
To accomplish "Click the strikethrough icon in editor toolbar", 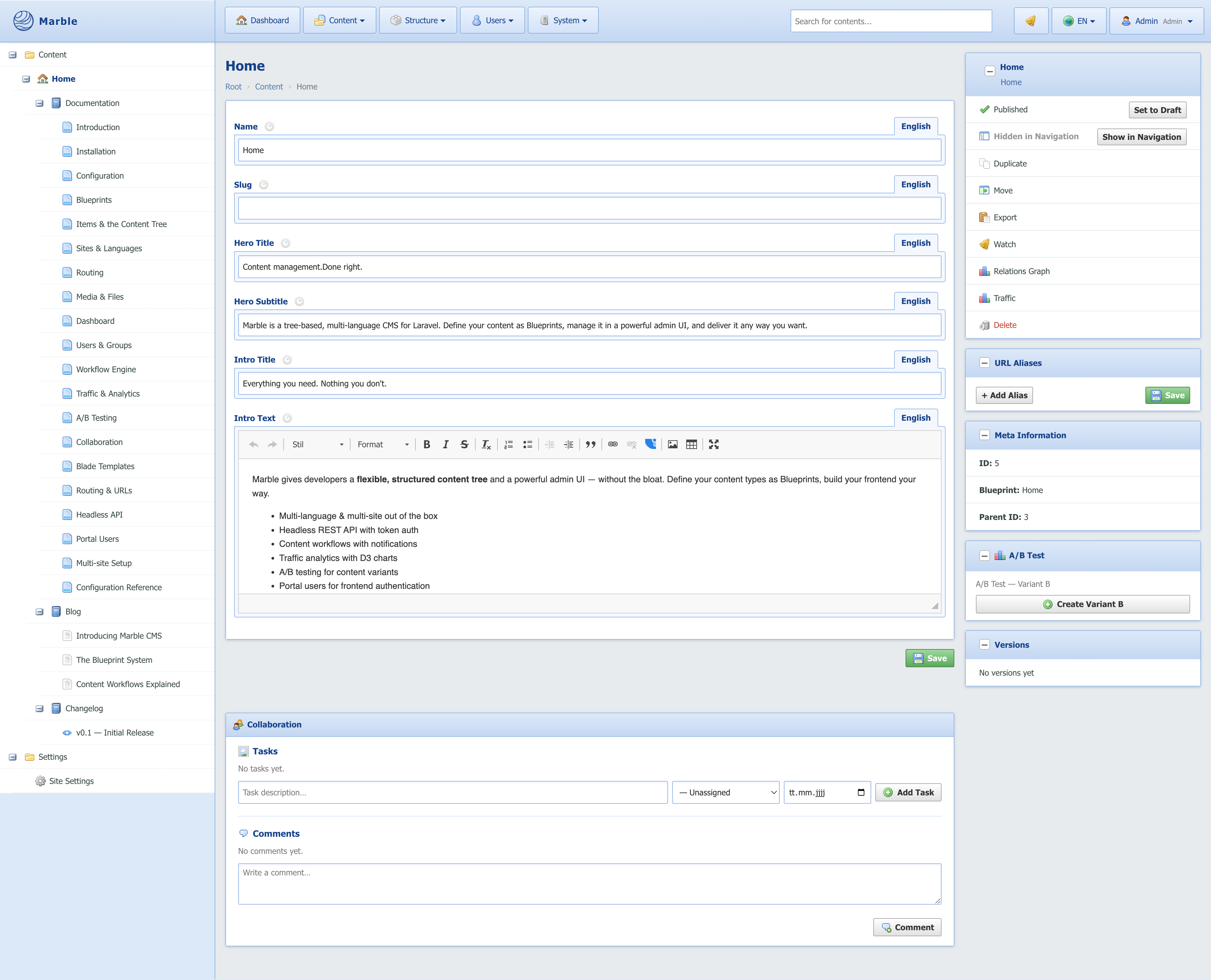I will coord(464,444).
